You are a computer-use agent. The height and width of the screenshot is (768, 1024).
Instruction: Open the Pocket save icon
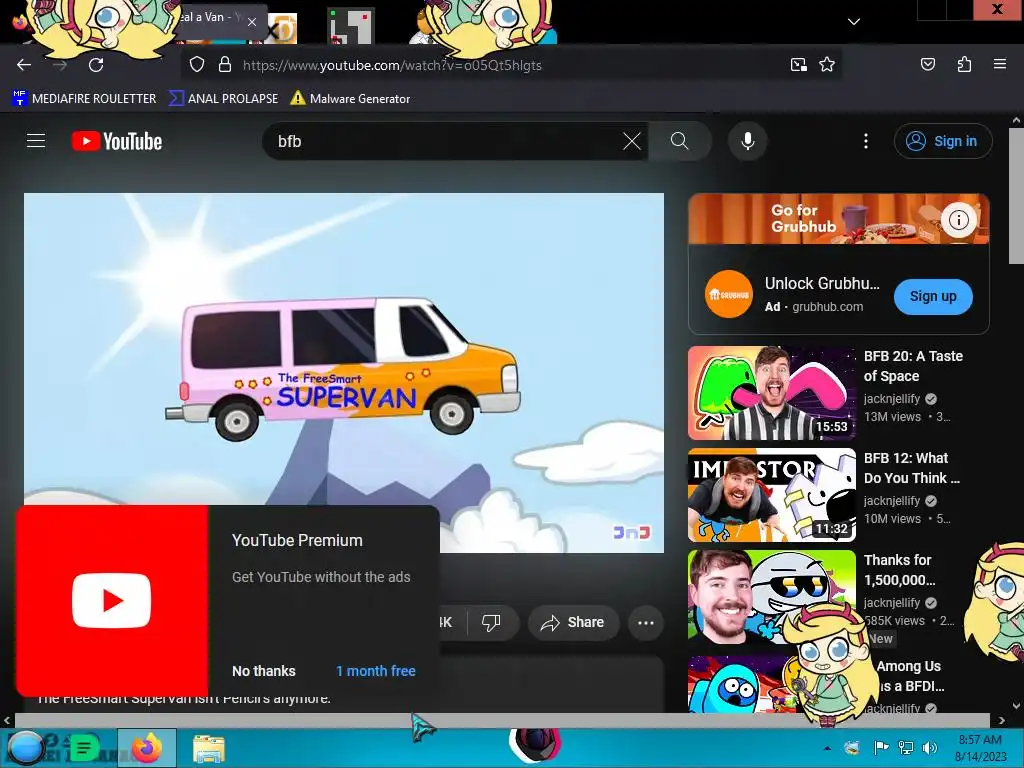(927, 65)
